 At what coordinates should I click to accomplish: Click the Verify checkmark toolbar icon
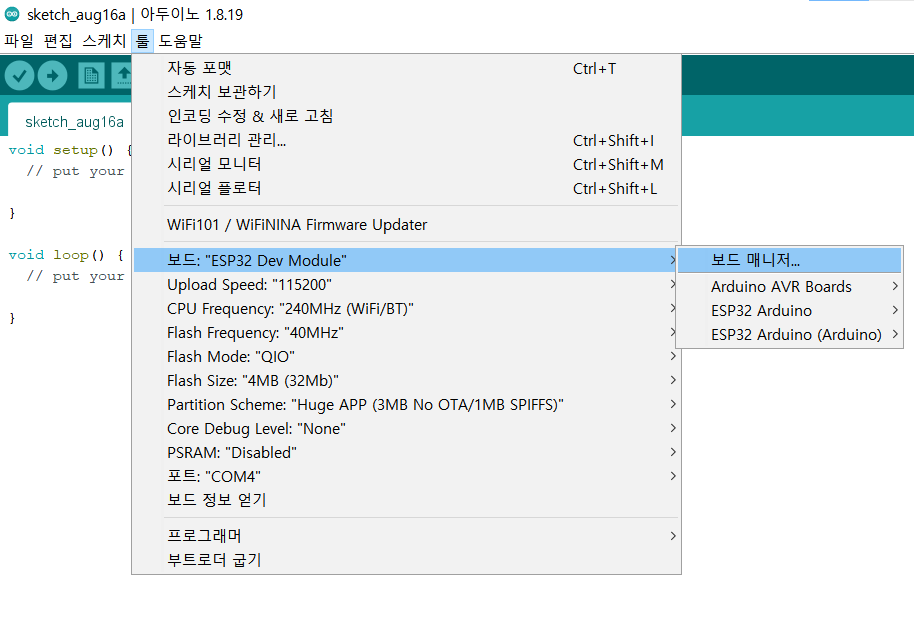(19, 76)
